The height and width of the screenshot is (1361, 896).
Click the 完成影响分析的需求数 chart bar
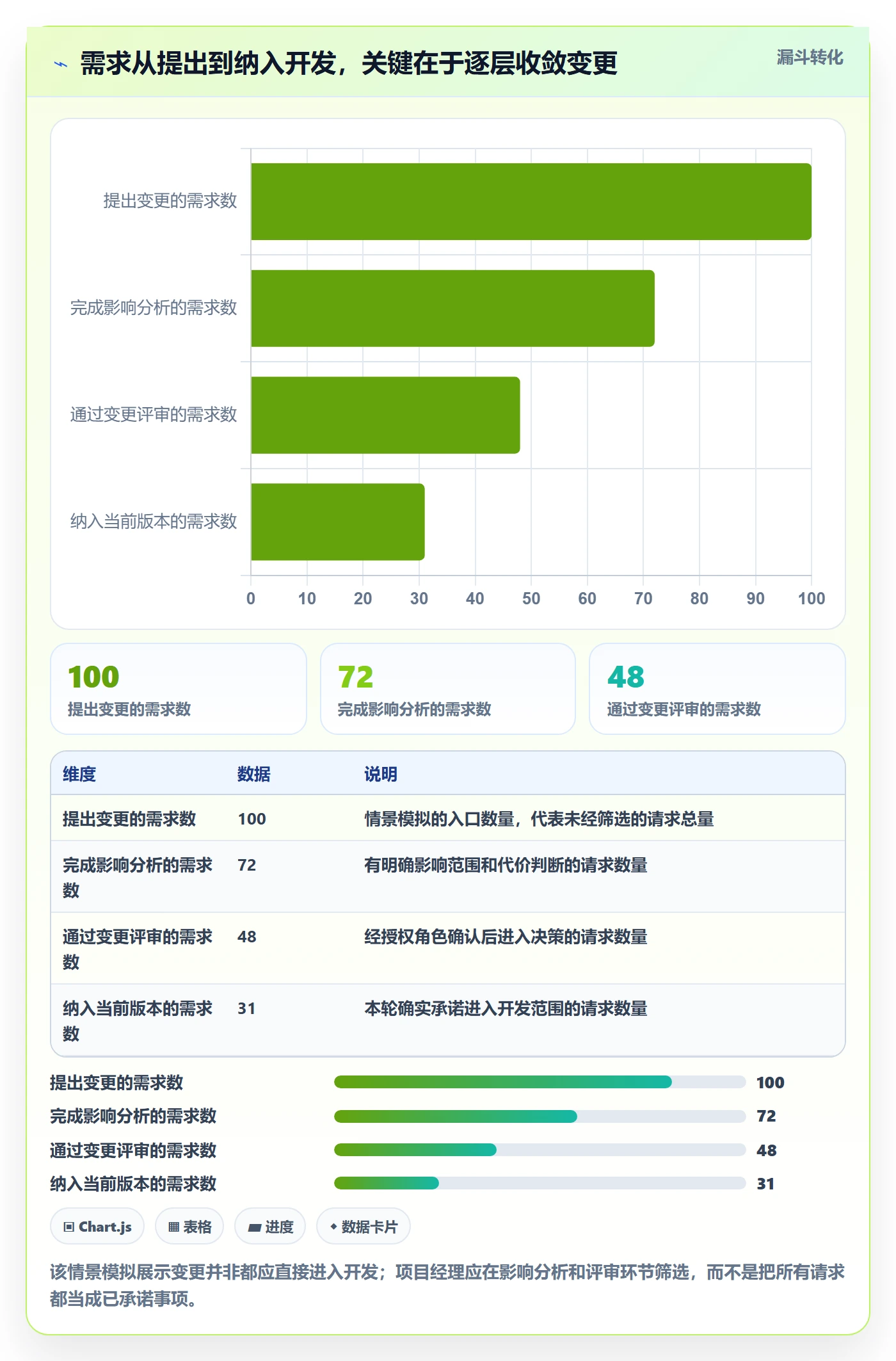[x=452, y=309]
